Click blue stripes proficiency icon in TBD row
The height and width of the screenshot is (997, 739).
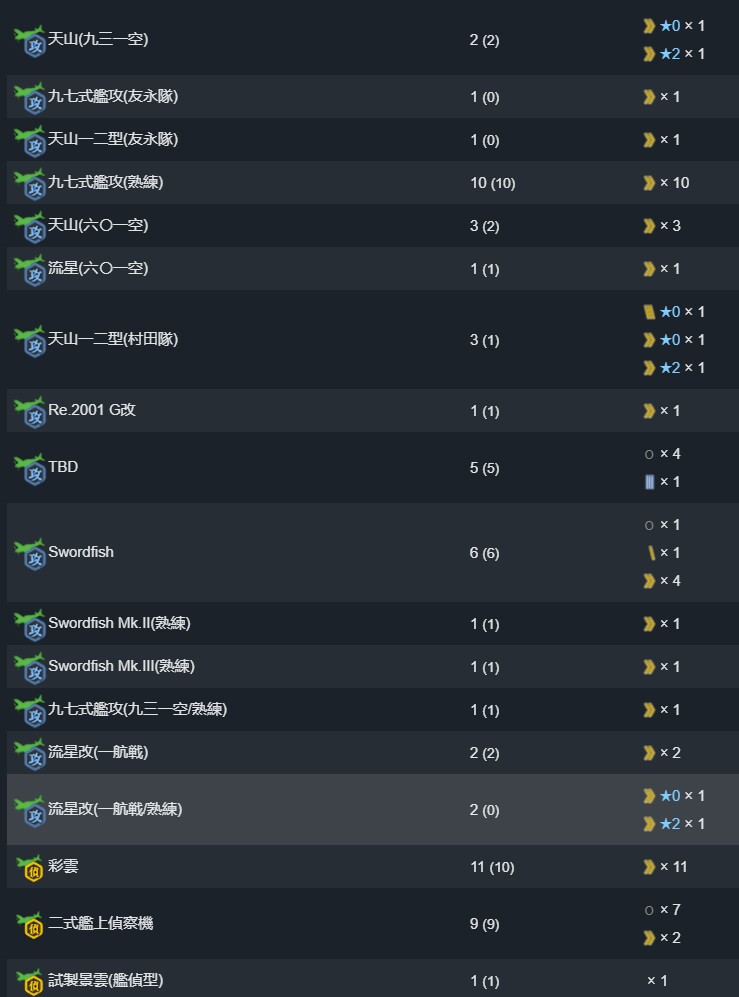(x=649, y=482)
